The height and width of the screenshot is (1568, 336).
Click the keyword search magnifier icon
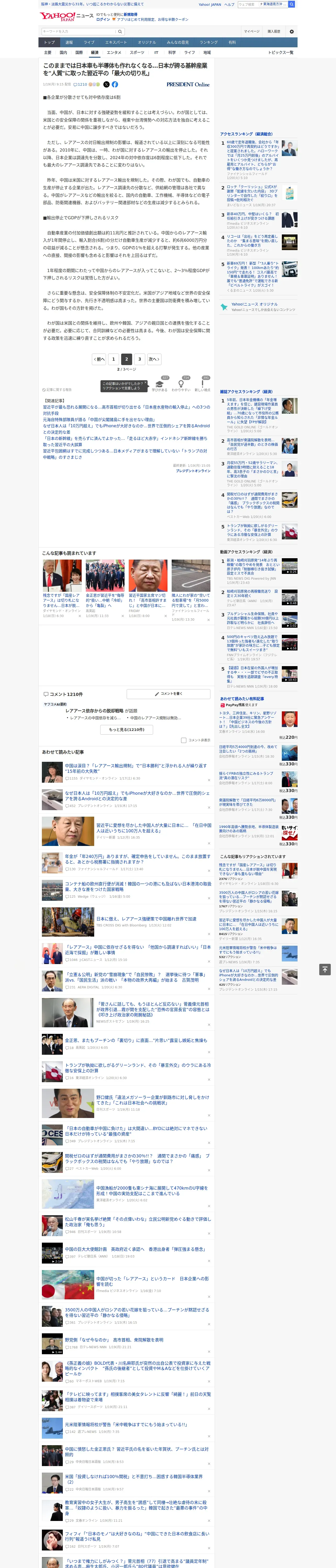(120, 31)
